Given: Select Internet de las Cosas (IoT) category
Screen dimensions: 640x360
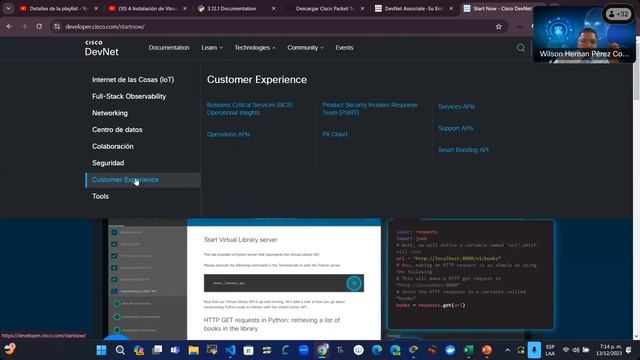Looking at the screenshot, I should (x=133, y=80).
